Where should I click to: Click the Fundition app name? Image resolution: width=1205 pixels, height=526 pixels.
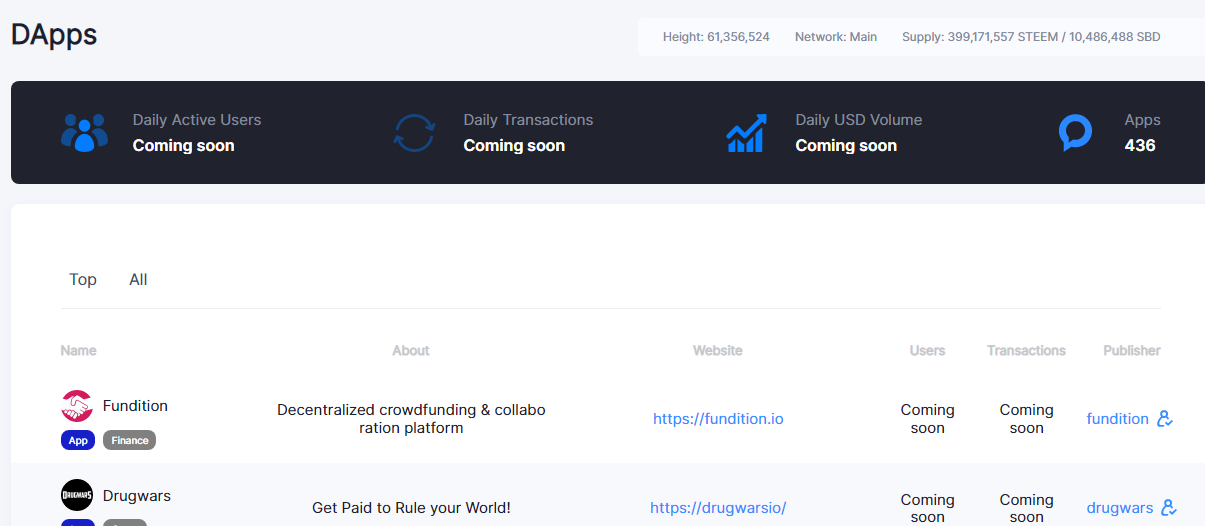click(135, 406)
